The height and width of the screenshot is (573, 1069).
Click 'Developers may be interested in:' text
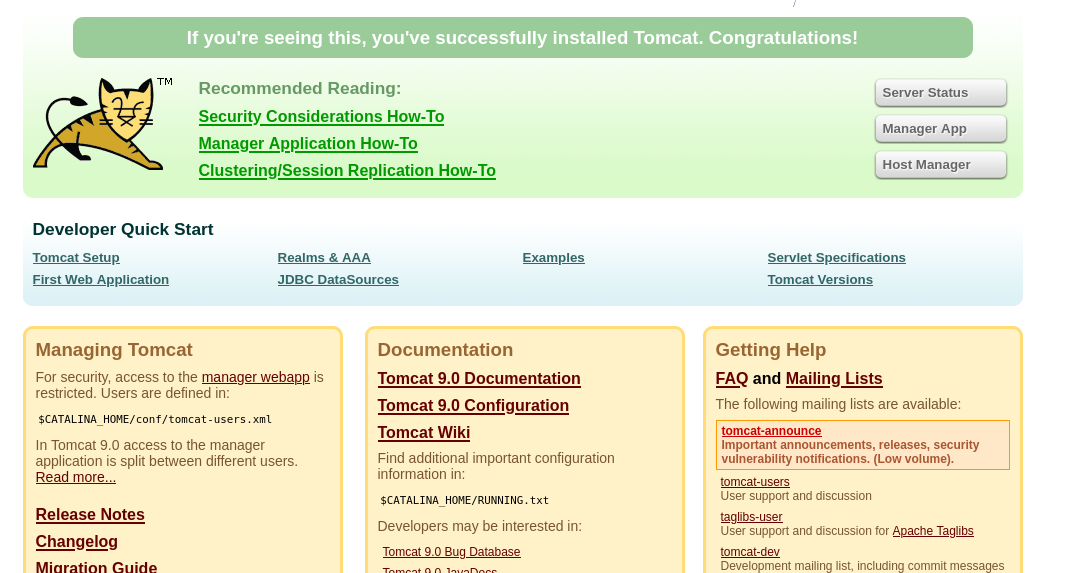pos(480,527)
